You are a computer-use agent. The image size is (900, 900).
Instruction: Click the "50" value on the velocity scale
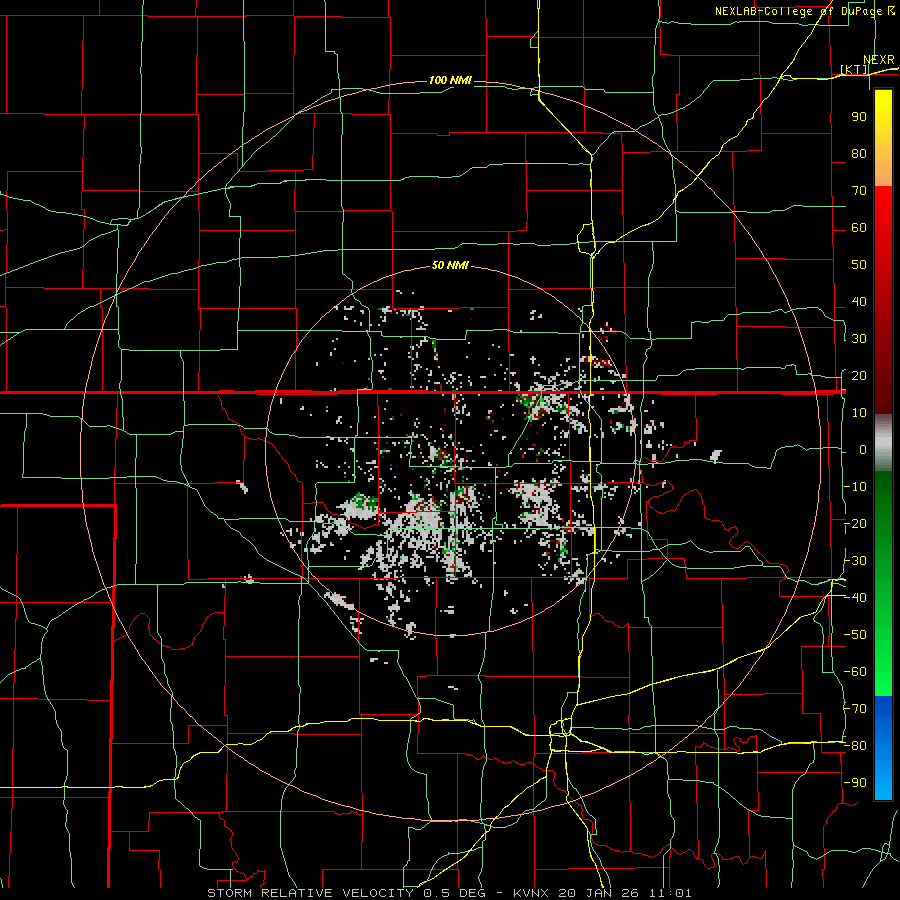pyautogui.click(x=859, y=265)
